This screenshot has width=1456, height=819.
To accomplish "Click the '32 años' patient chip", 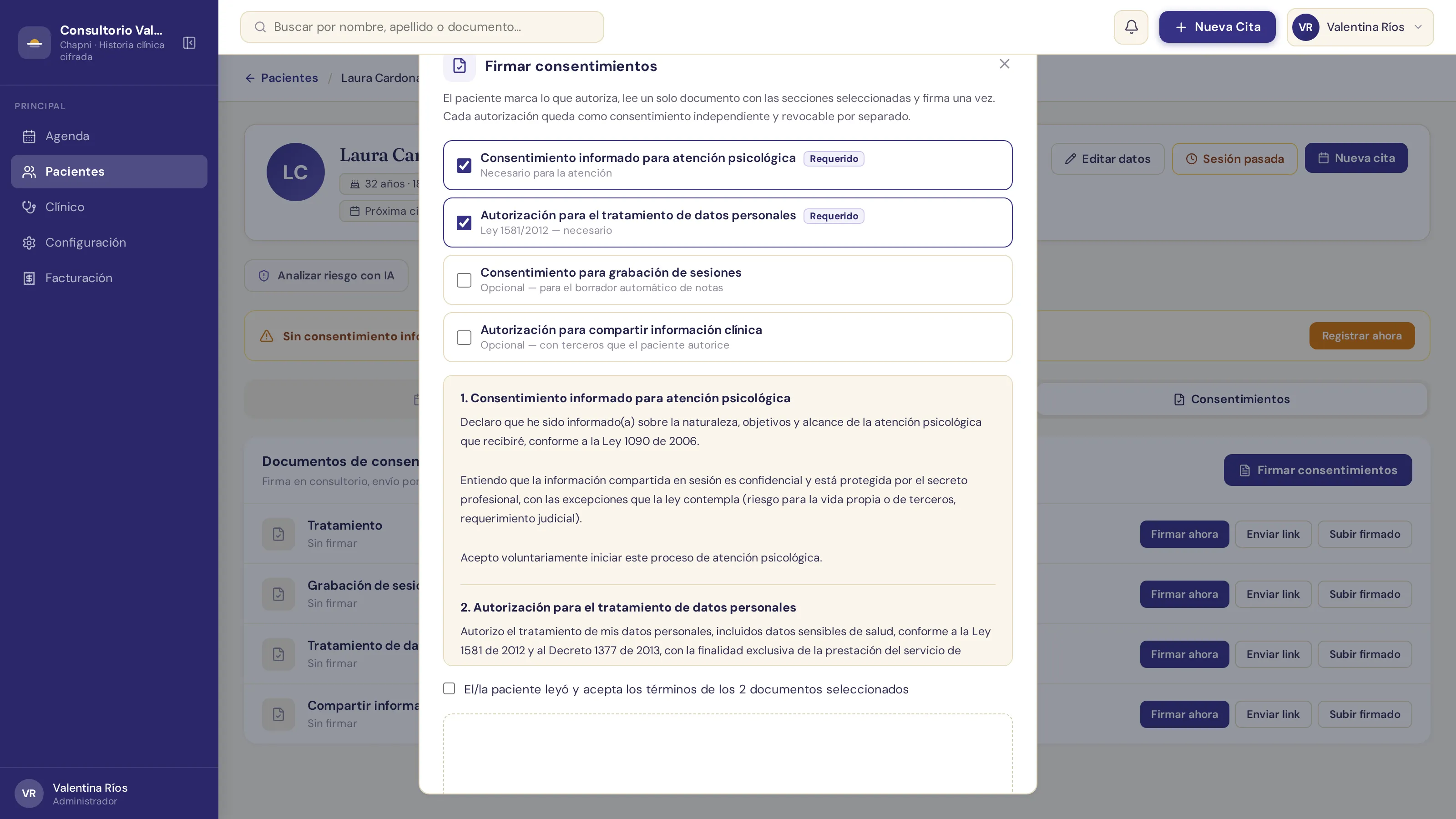I will click(379, 184).
